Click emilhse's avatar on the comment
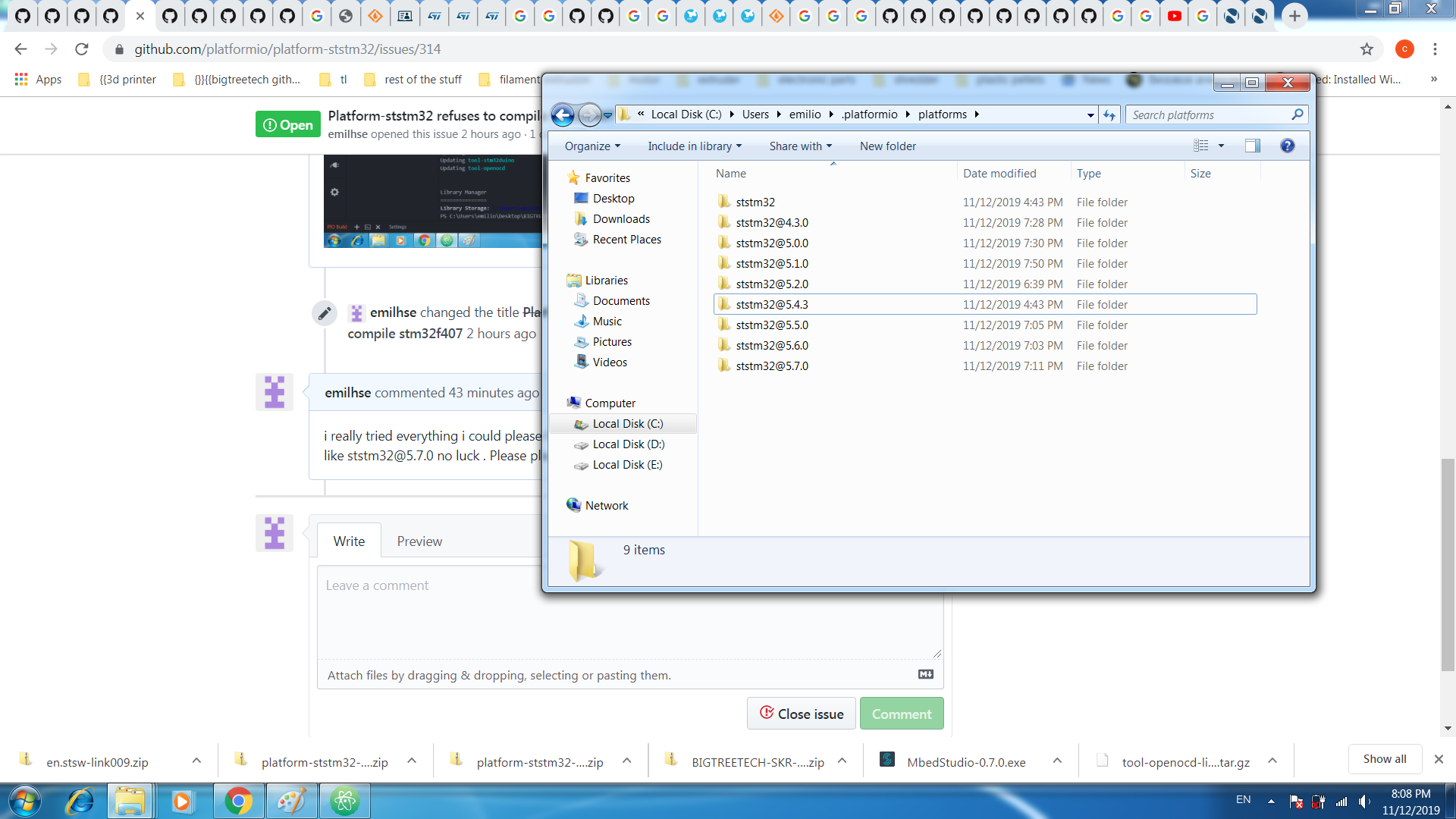Image resolution: width=1456 pixels, height=819 pixels. coord(274,392)
